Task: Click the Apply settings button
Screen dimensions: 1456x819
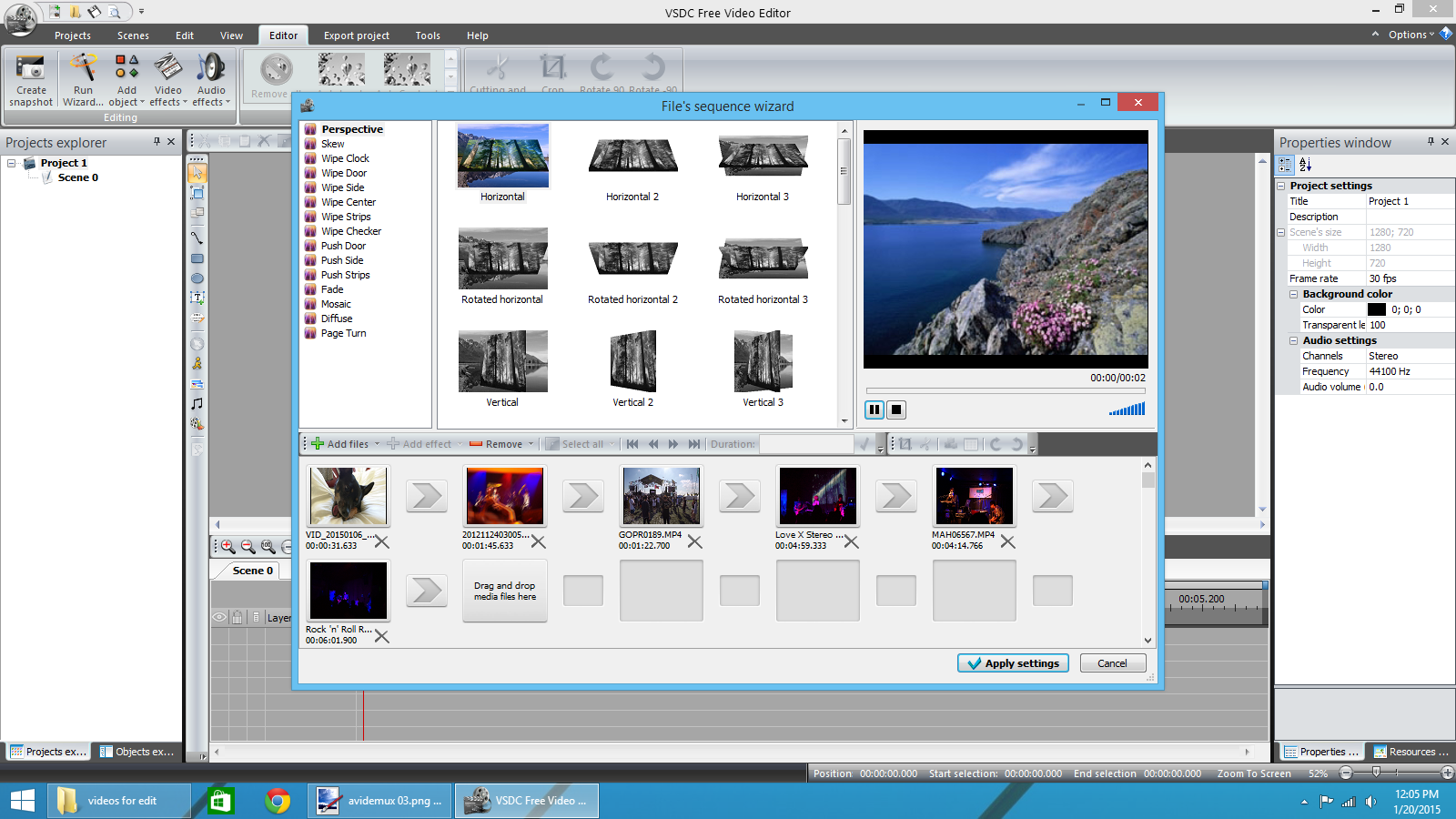Action: coord(1013,662)
